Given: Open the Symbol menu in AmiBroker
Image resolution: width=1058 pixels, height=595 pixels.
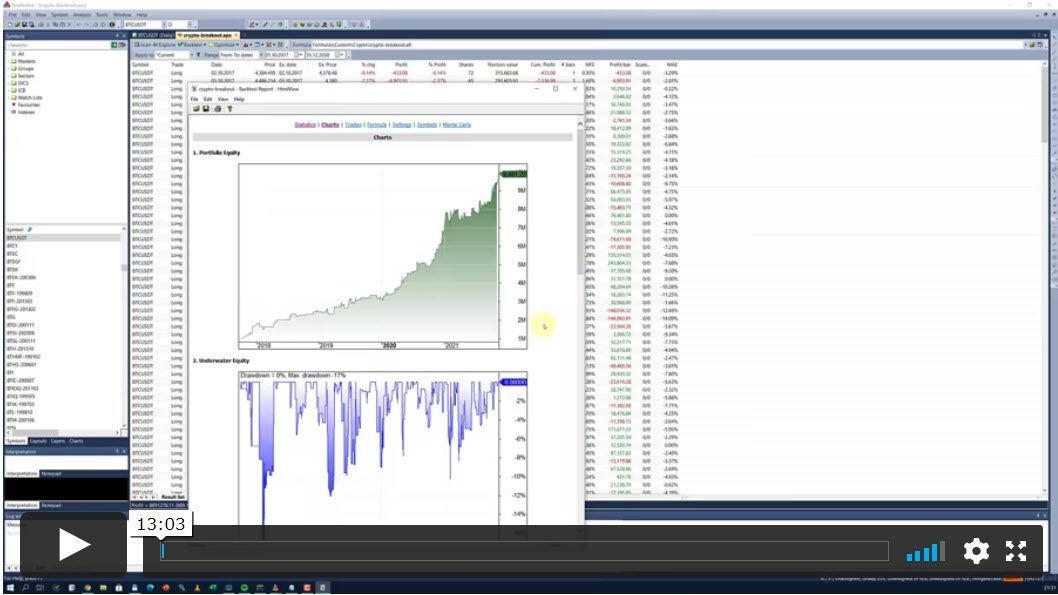Looking at the screenshot, I should click(x=59, y=14).
